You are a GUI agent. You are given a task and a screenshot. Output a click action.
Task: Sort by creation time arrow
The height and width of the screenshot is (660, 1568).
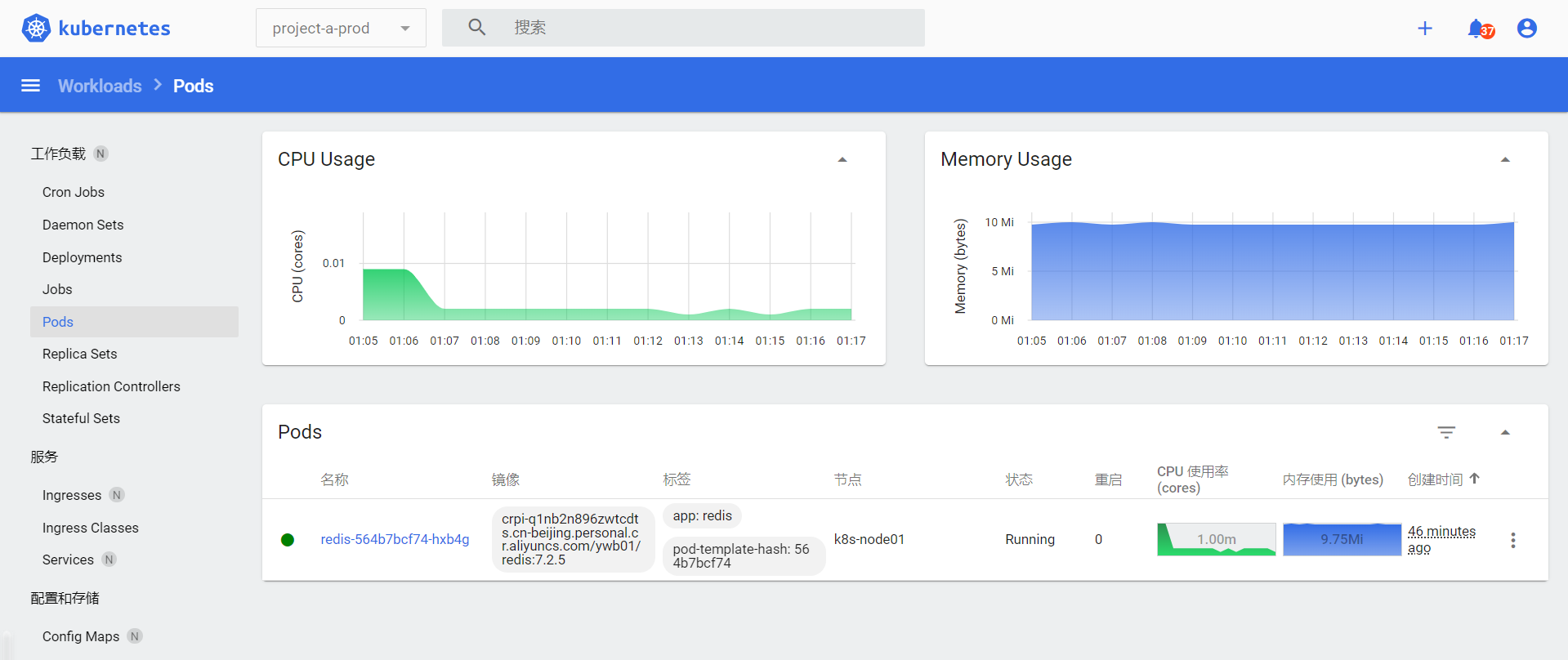pyautogui.click(x=1475, y=479)
